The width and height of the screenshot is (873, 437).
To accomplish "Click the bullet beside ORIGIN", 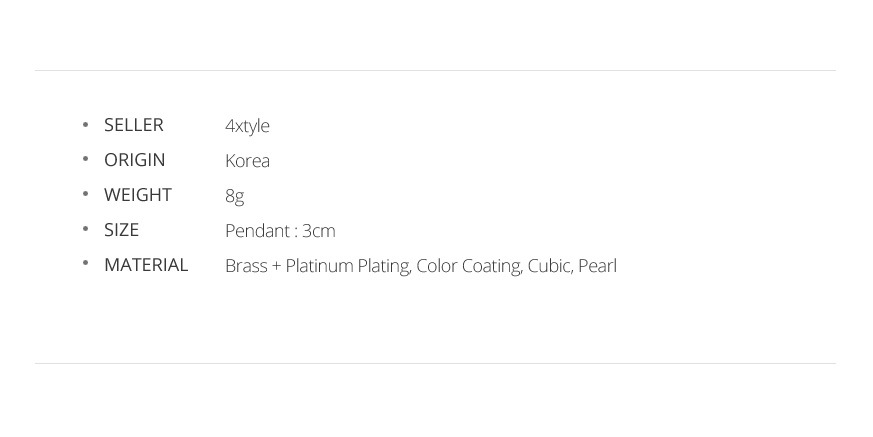I will click(85, 159).
